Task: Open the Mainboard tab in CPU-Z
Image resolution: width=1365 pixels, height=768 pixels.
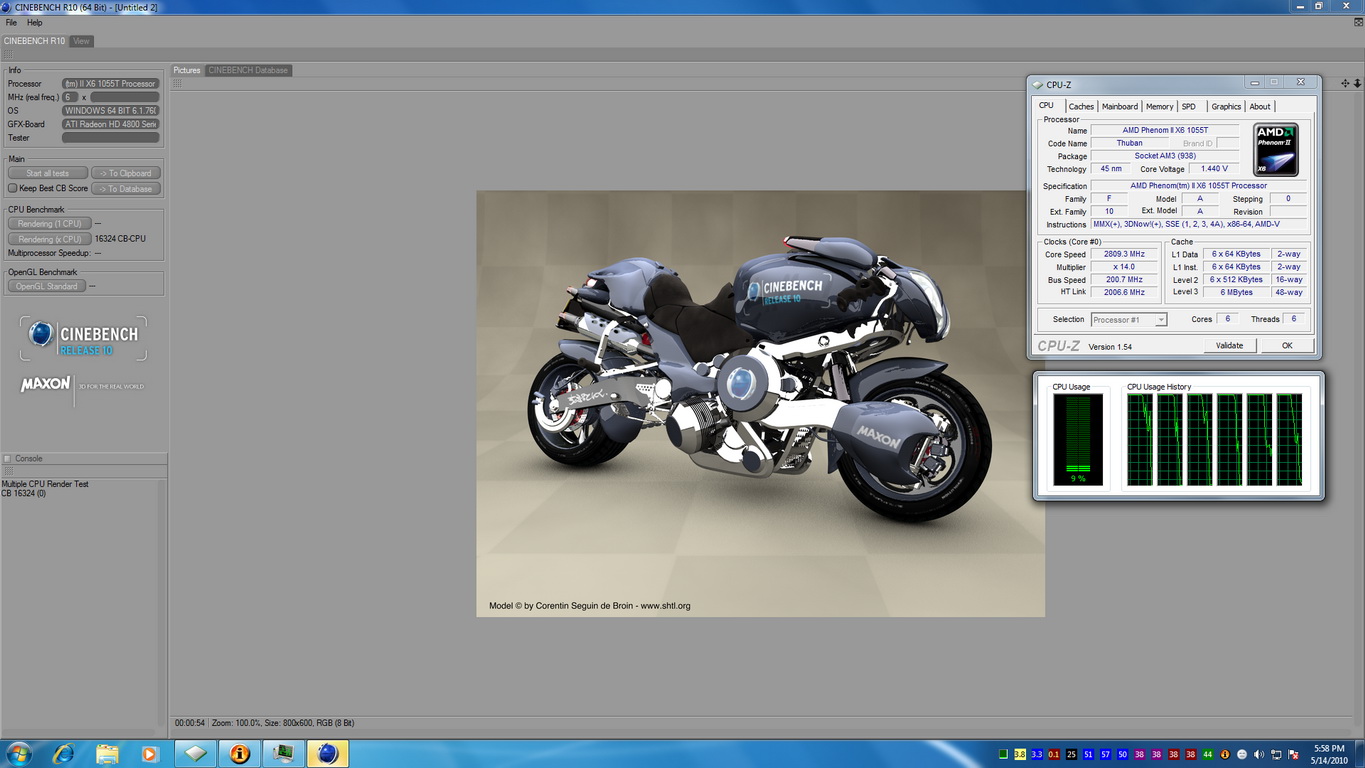Action: click(1120, 106)
